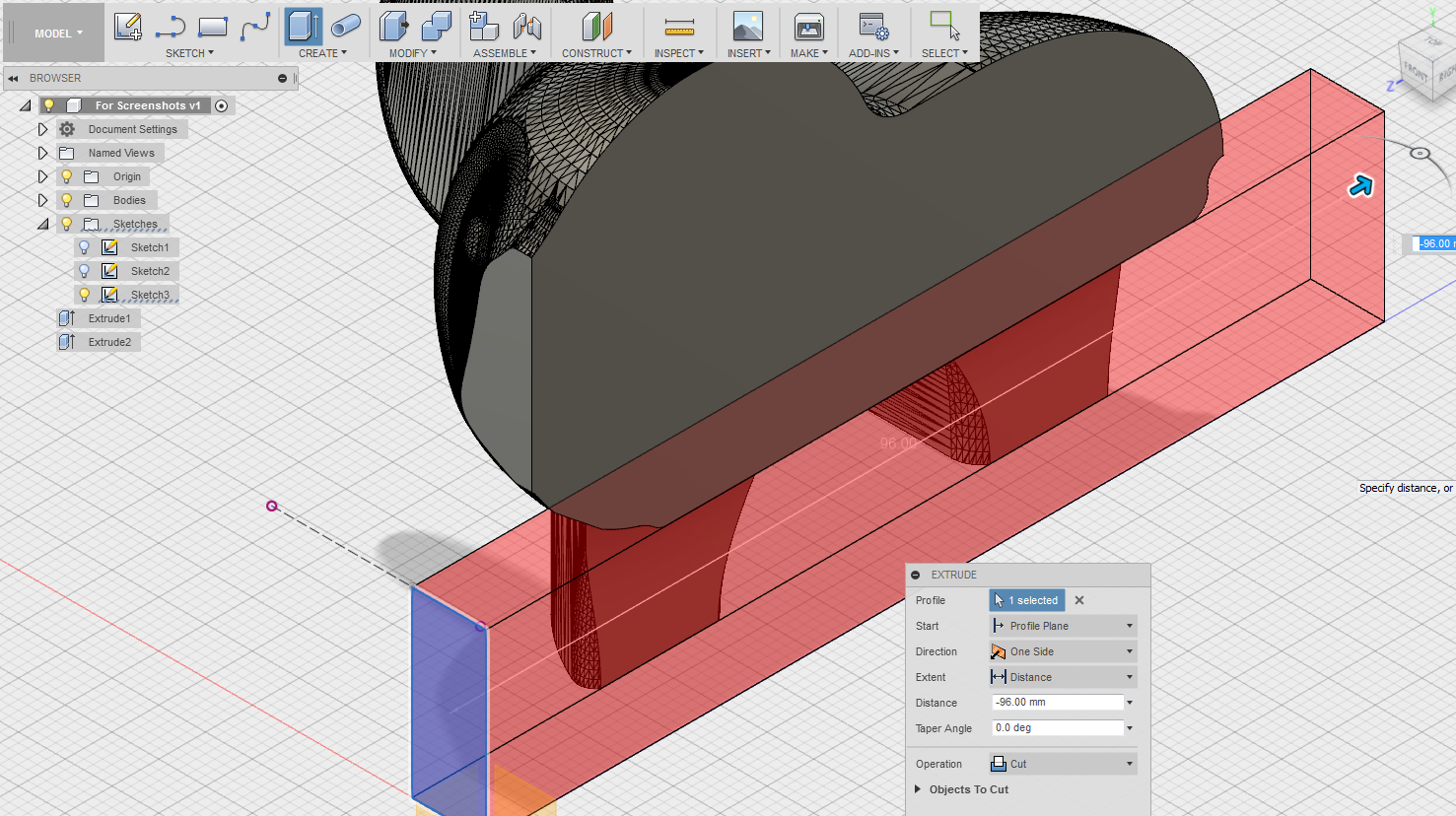Click the '1 selected' profile button
The height and width of the screenshot is (816, 1456).
[x=1026, y=600]
